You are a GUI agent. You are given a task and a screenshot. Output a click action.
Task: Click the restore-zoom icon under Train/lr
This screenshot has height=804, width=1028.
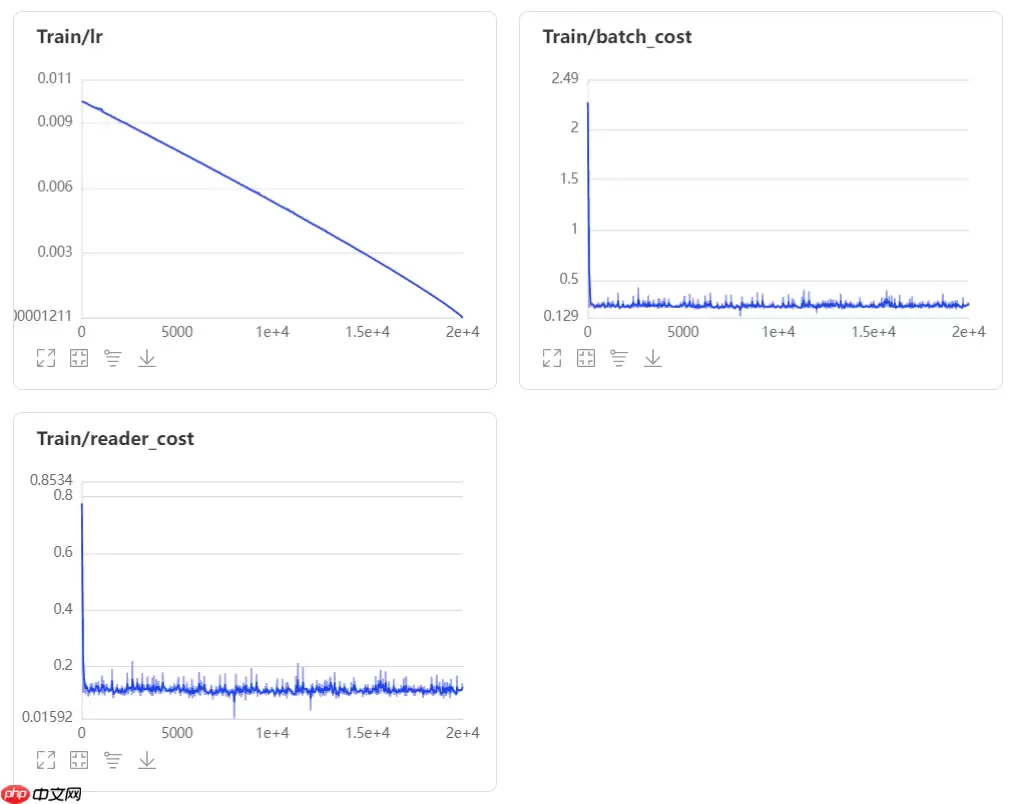pyautogui.click(x=79, y=358)
